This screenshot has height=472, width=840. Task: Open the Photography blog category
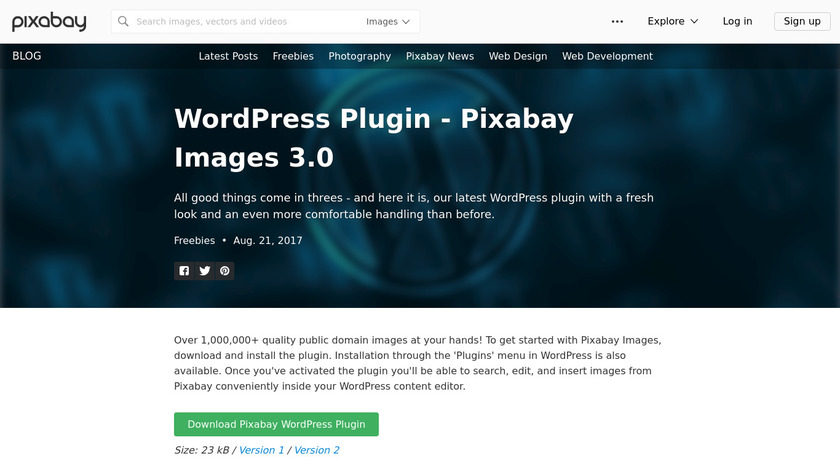click(x=359, y=56)
